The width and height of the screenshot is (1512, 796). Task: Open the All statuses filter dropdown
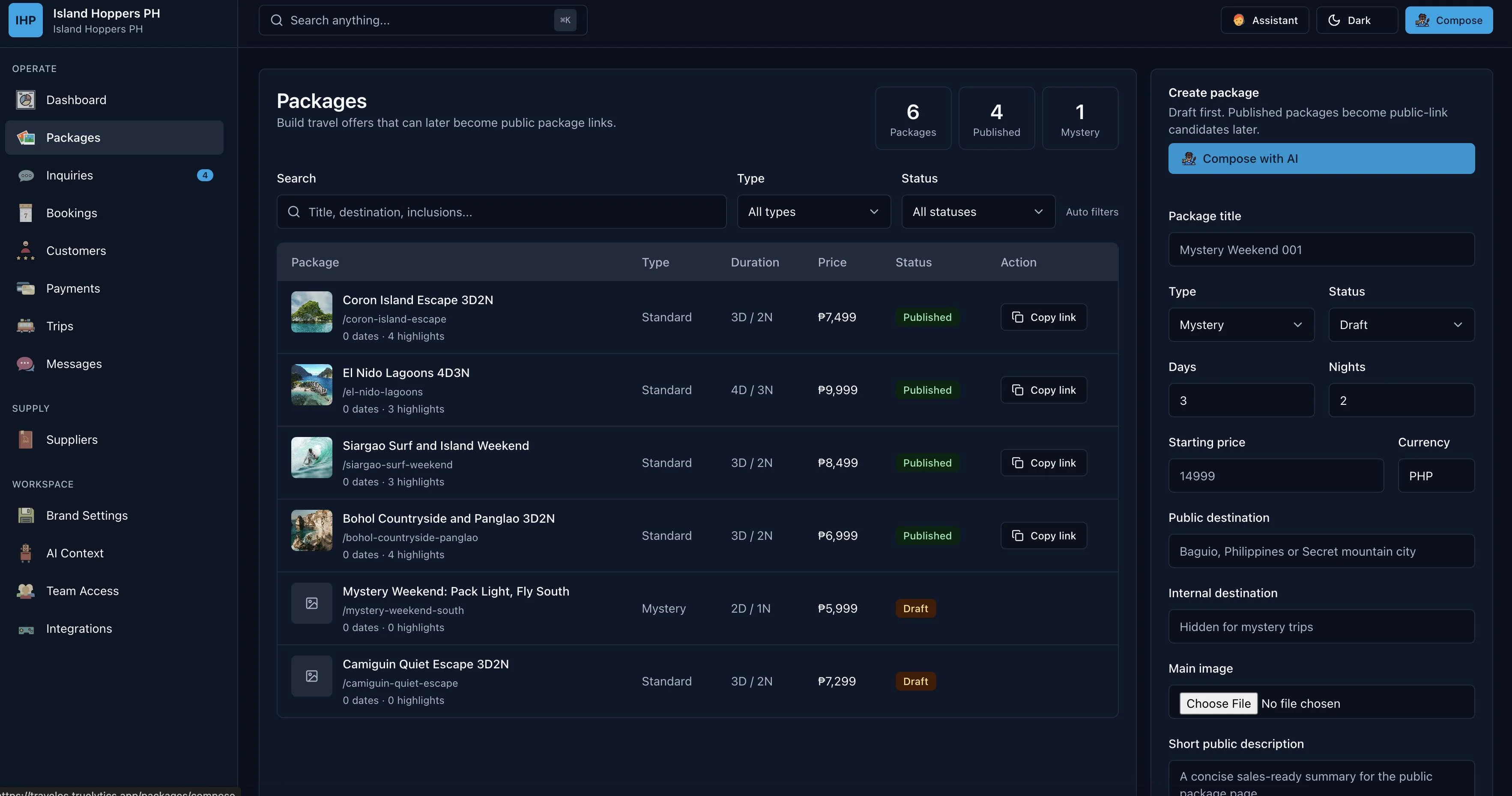point(978,211)
